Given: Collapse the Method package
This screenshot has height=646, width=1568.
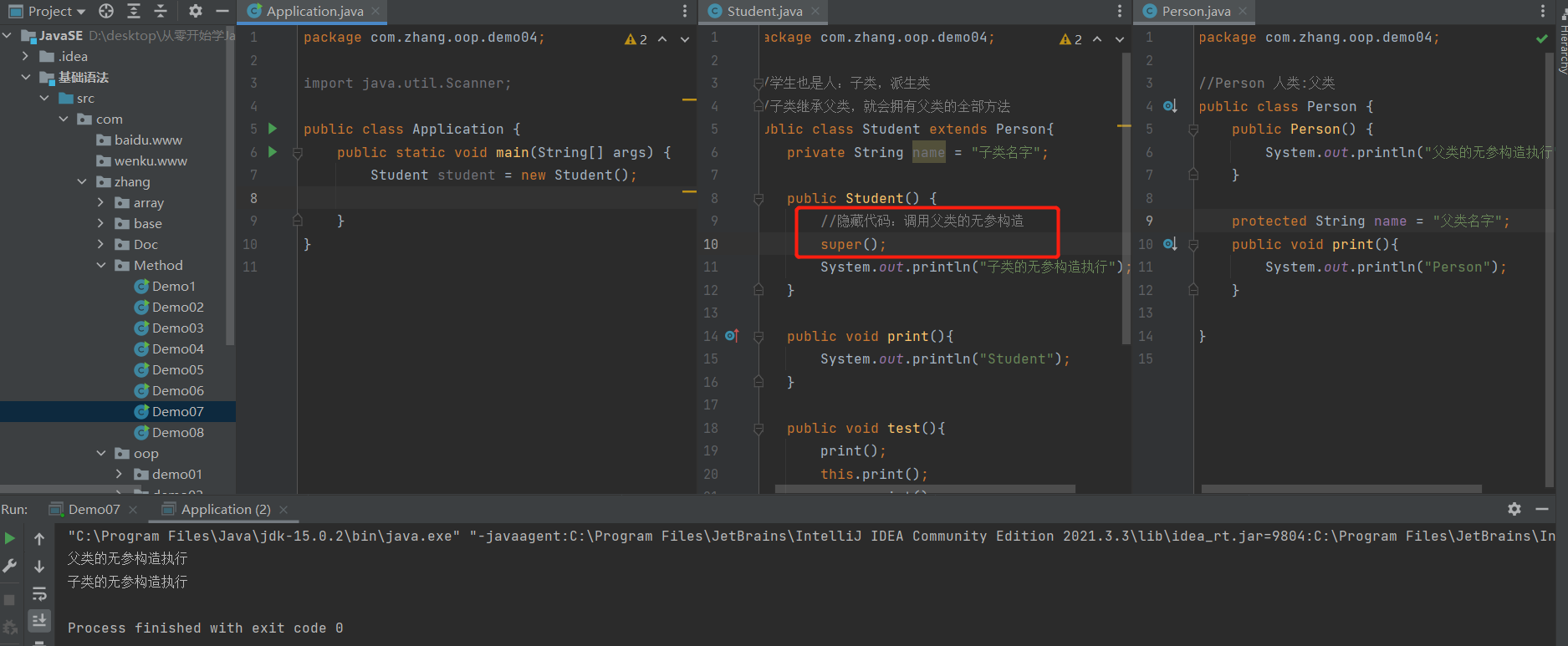Looking at the screenshot, I should coord(101,265).
